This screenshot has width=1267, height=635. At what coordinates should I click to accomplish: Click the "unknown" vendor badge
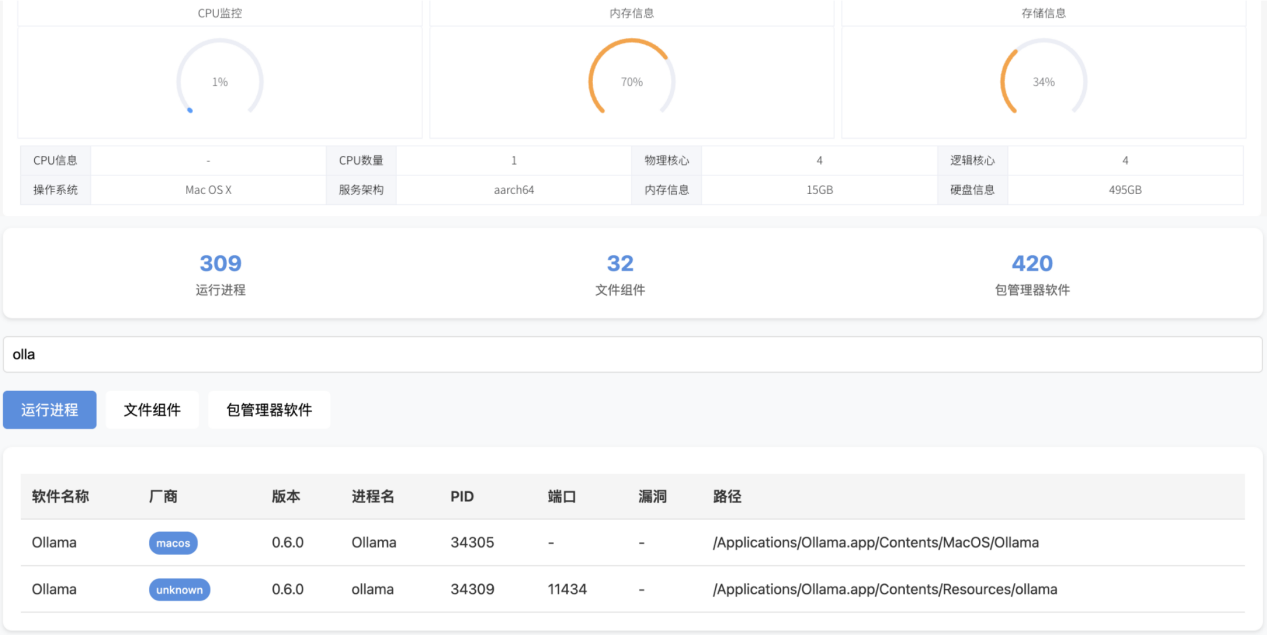point(180,590)
